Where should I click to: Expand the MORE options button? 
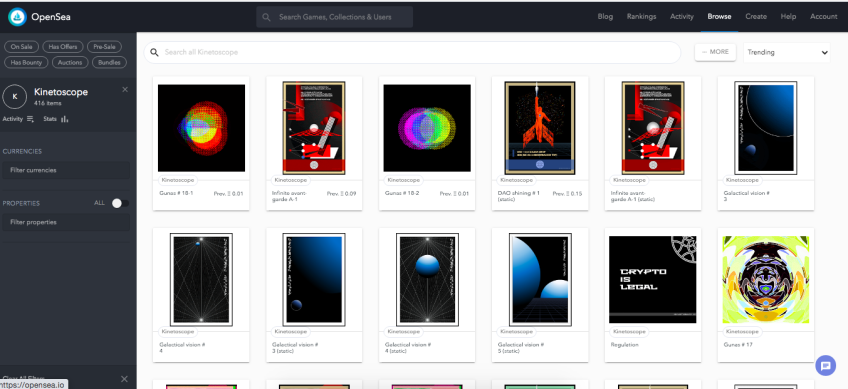[715, 52]
